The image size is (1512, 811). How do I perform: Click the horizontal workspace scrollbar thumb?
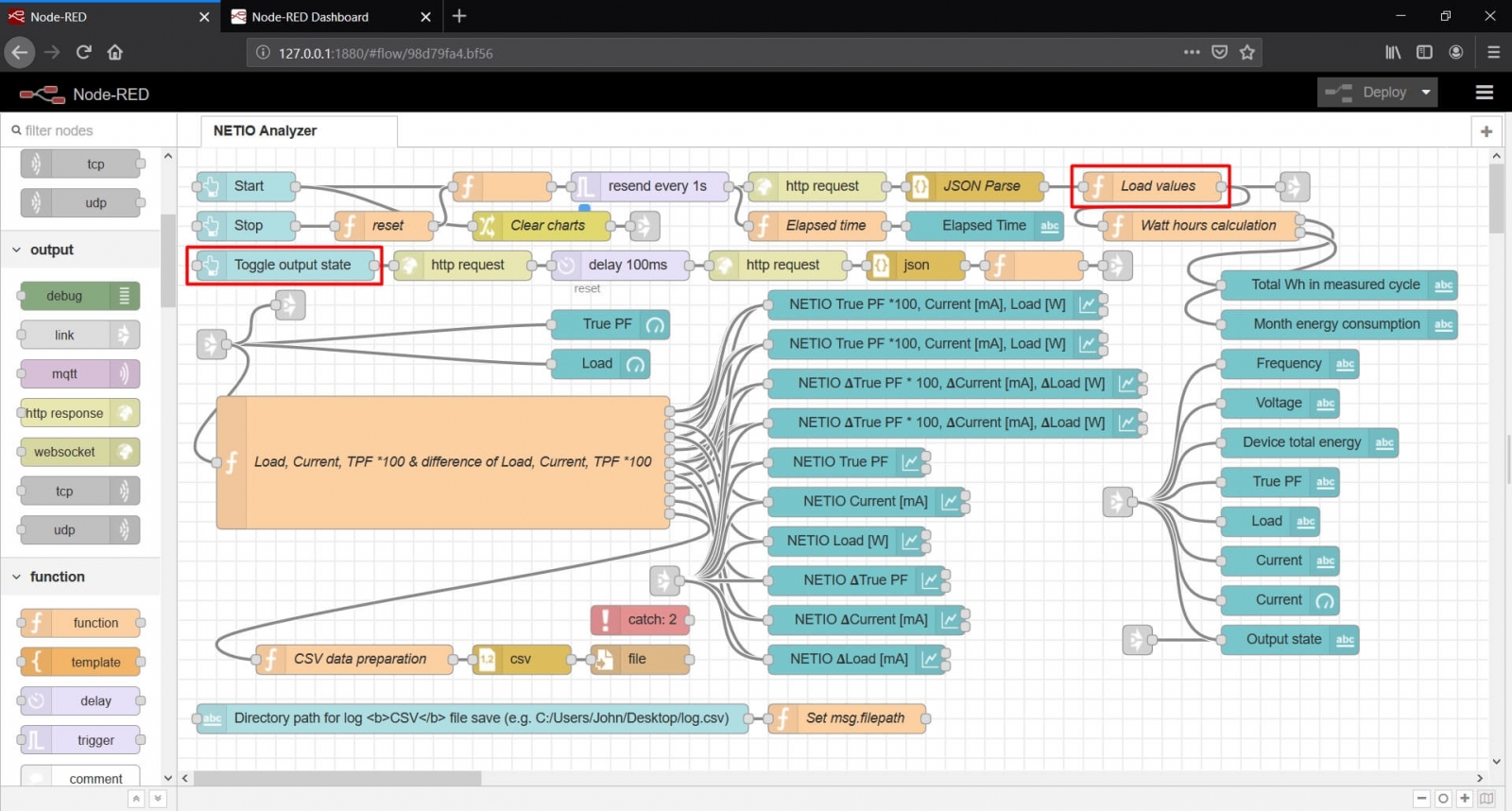(337, 779)
